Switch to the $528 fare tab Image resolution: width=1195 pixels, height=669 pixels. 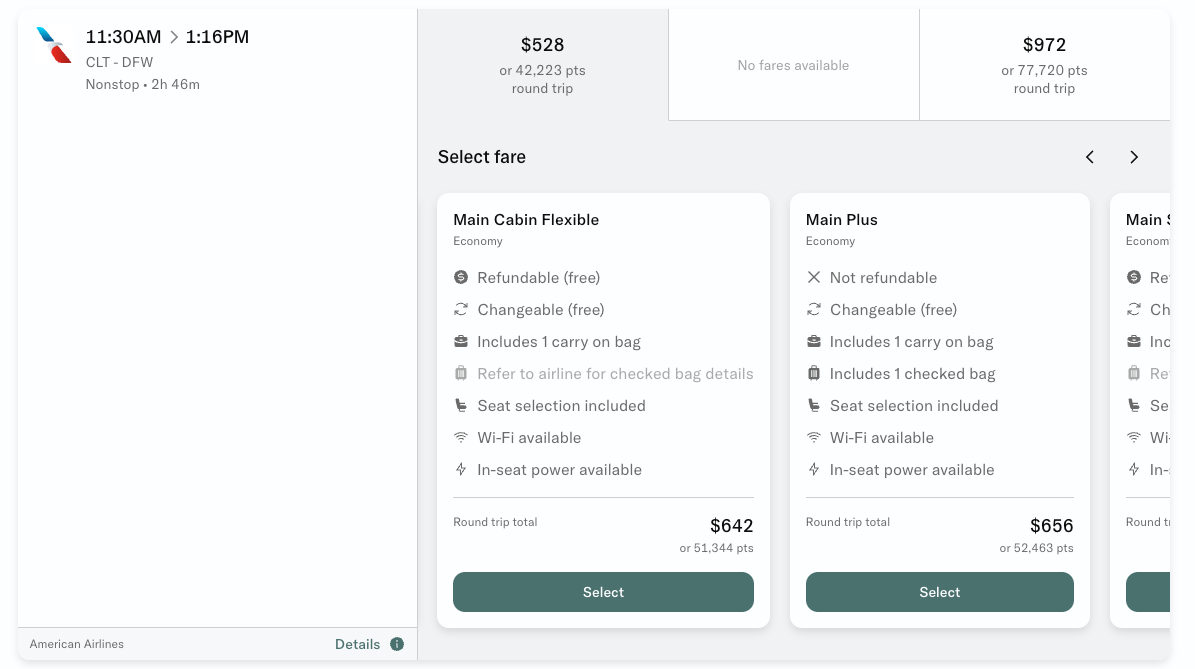(543, 64)
